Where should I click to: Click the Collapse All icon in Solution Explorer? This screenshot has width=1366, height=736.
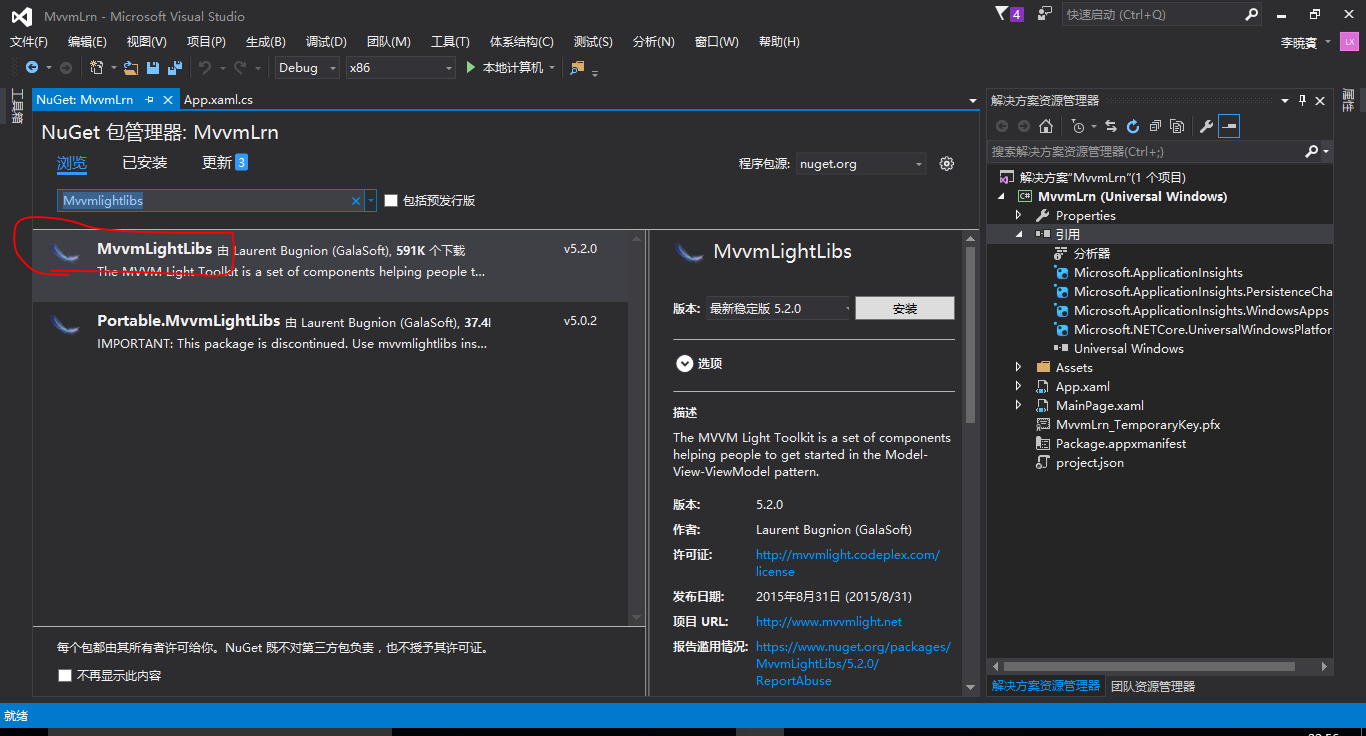(1155, 126)
